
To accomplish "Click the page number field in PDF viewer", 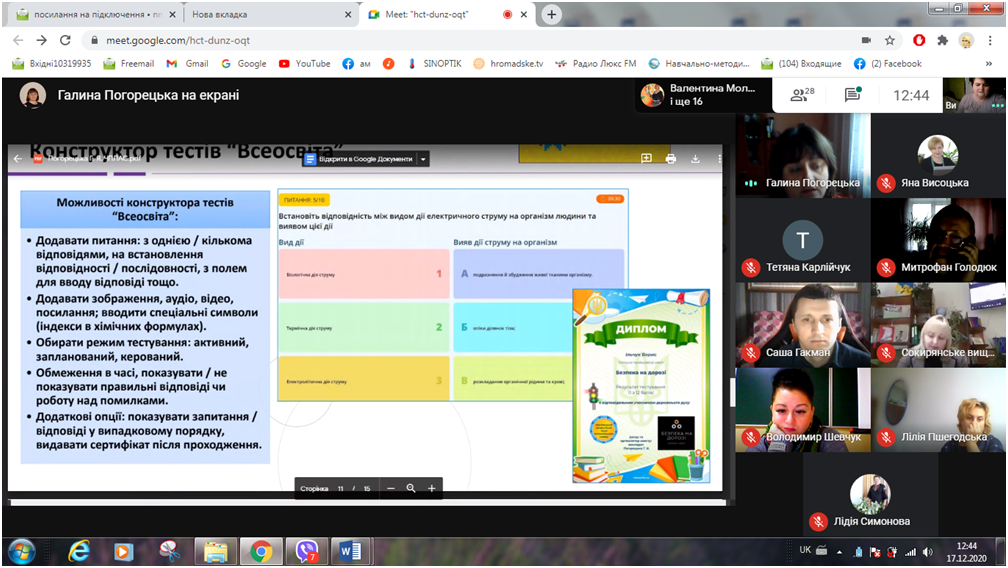I will 341,488.
